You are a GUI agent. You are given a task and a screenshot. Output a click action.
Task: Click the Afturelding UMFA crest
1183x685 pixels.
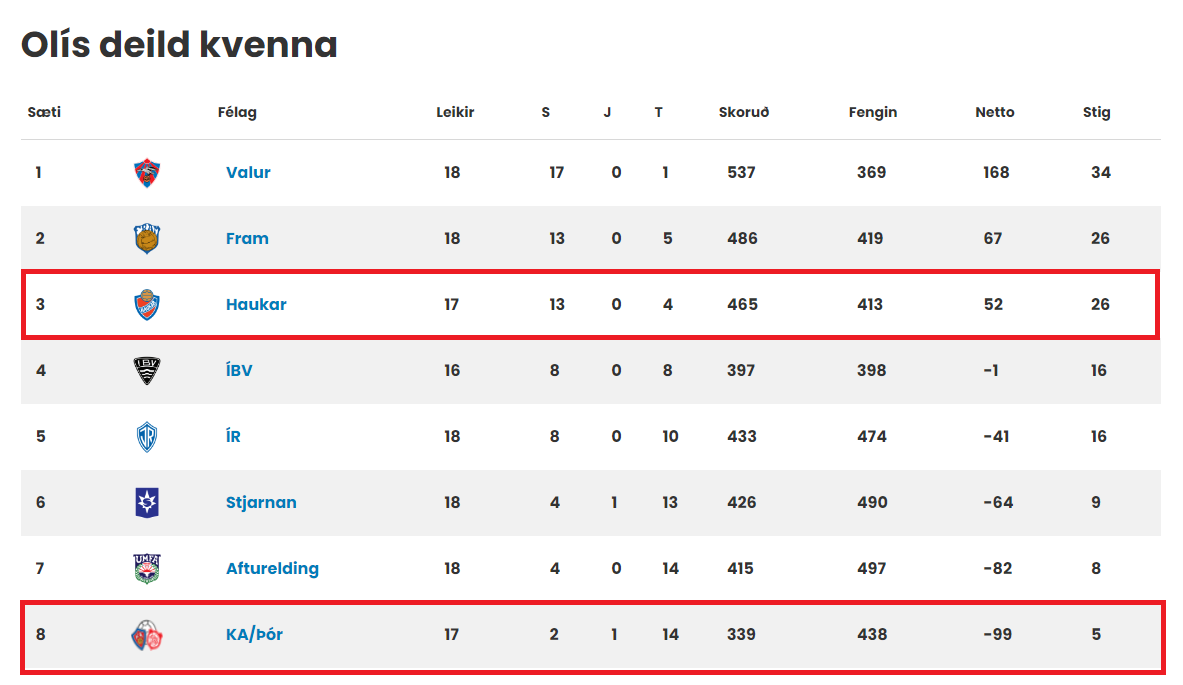147,569
